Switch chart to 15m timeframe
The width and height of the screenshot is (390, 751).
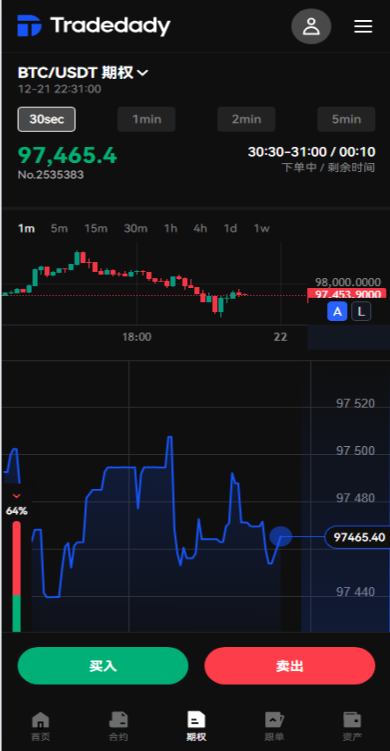(96, 228)
